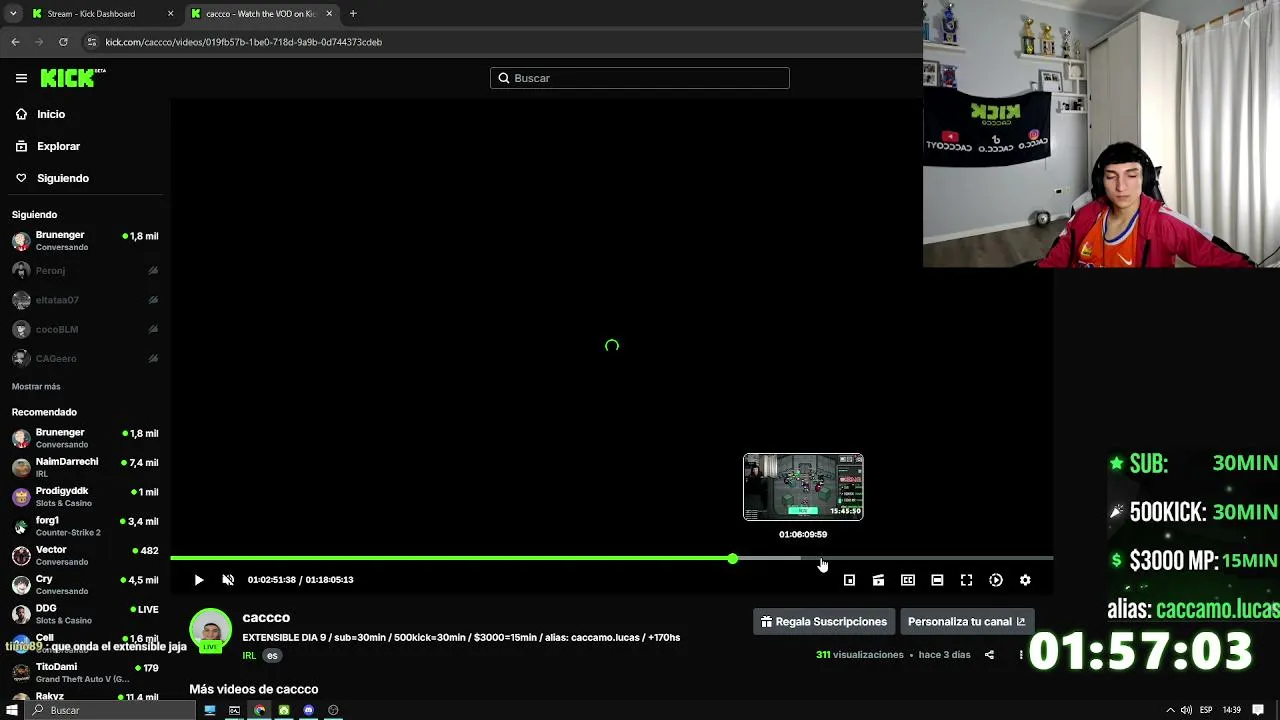Open NaimDarrechi's recommended channel
This screenshot has width=1280, height=720.
point(85,467)
